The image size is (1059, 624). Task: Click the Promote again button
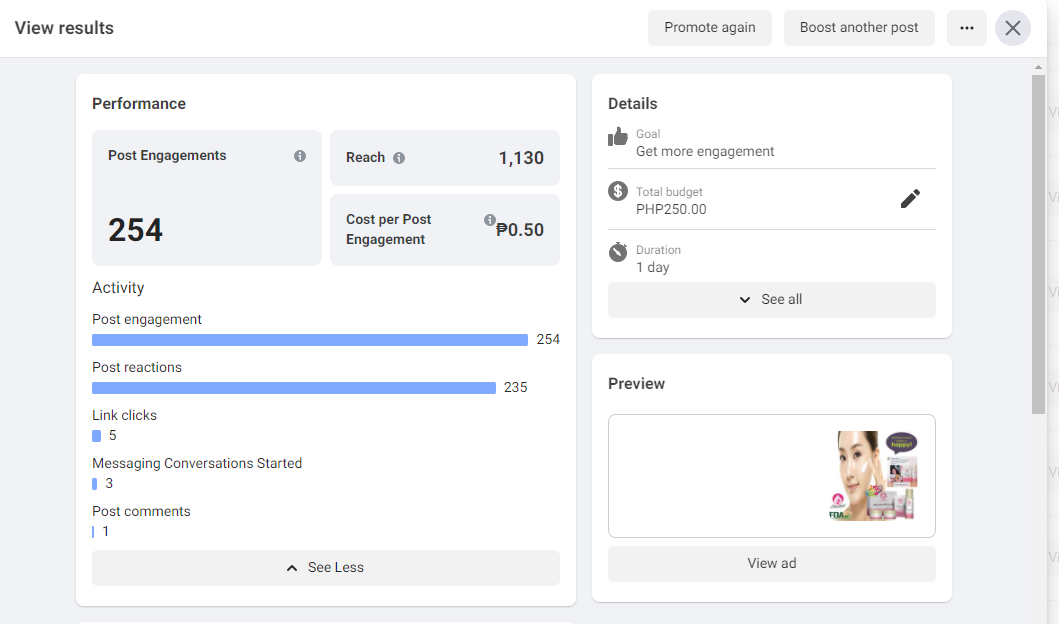710,28
